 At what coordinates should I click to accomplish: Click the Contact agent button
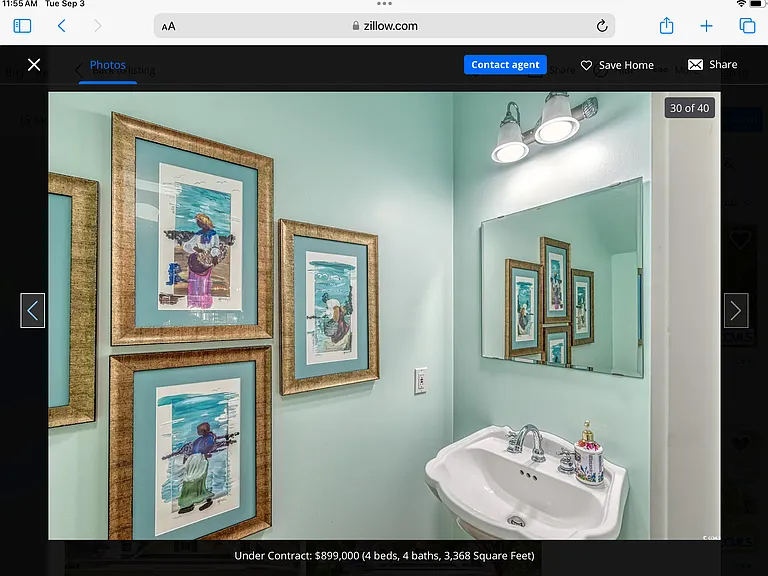tap(505, 65)
